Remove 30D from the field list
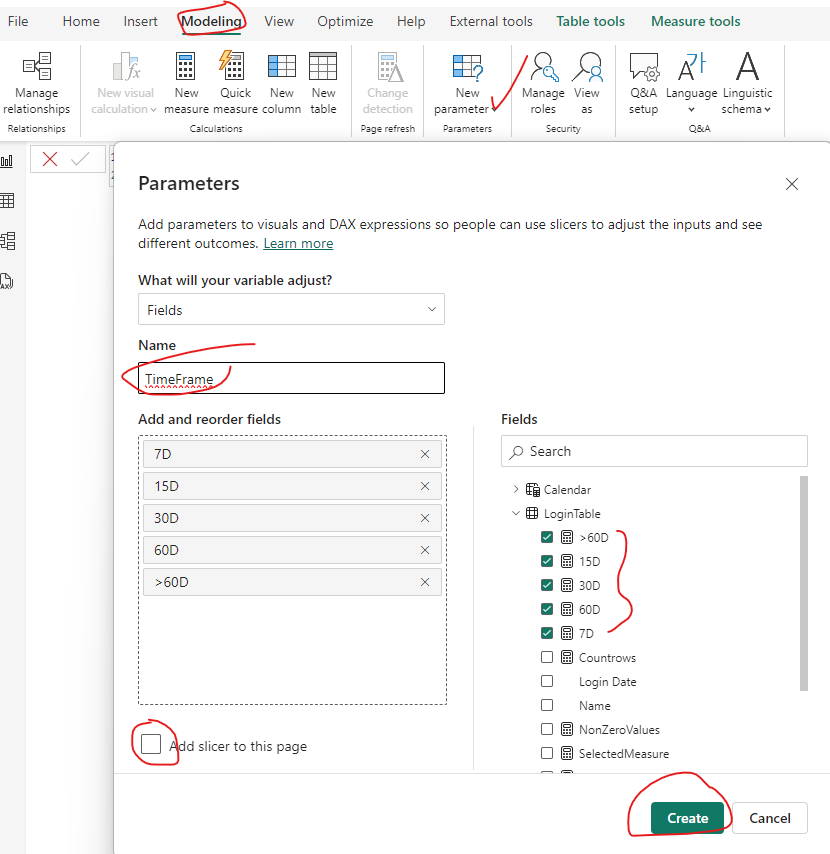Viewport: 830px width, 854px height. point(425,518)
